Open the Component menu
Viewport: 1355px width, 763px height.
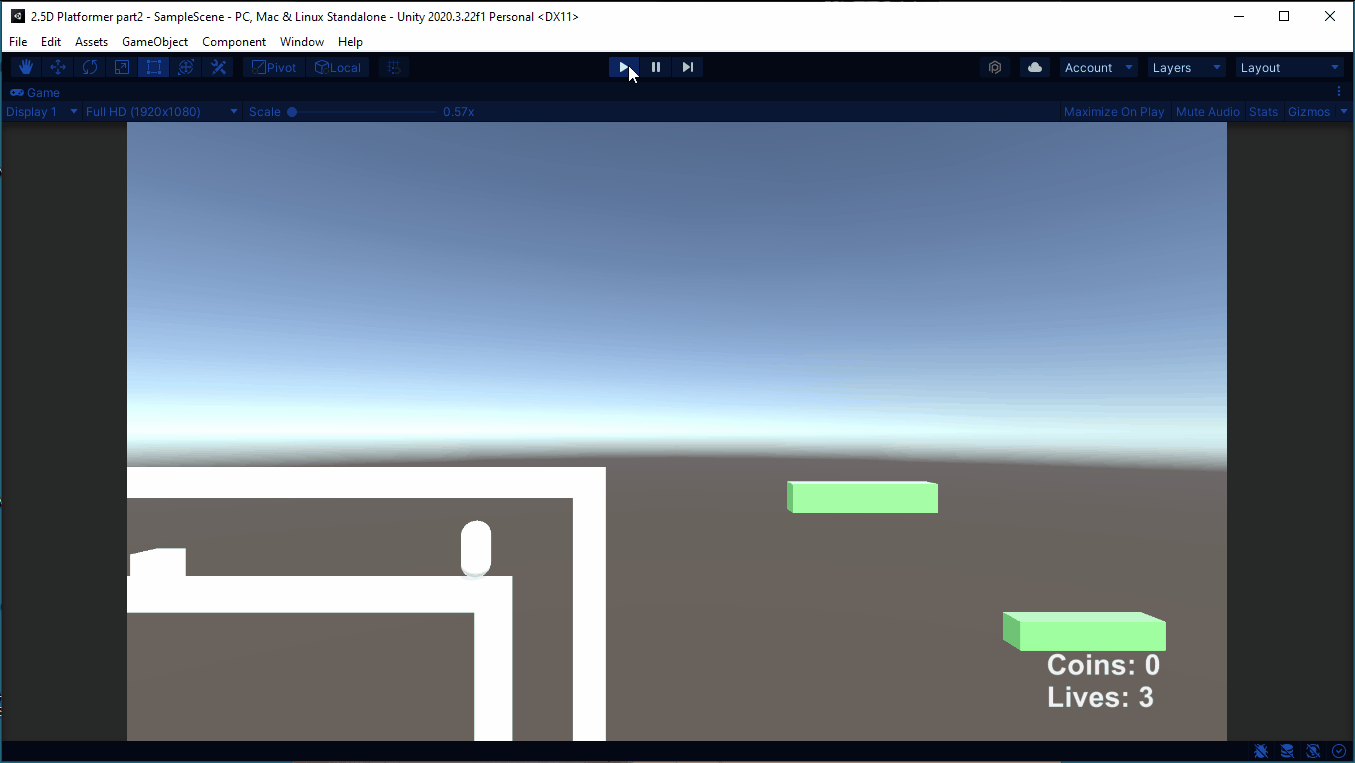point(234,42)
